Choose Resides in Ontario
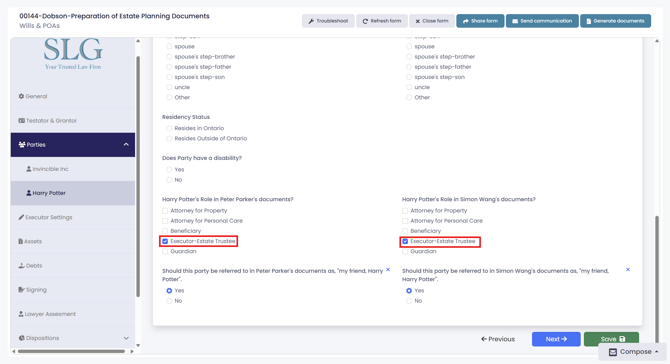Screen dimensions: 670x364 (x=169, y=128)
